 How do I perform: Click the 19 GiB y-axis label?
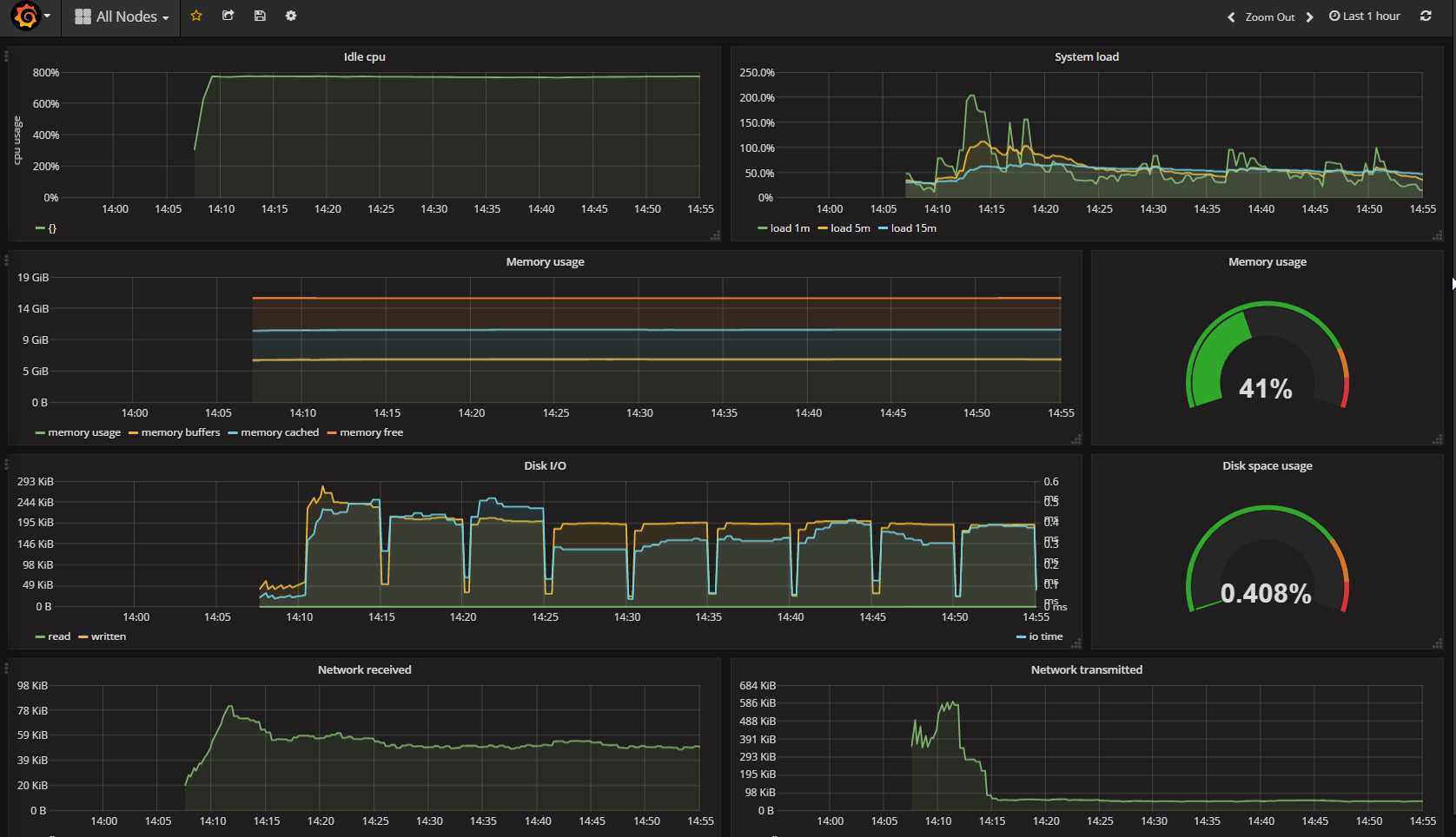coord(33,278)
